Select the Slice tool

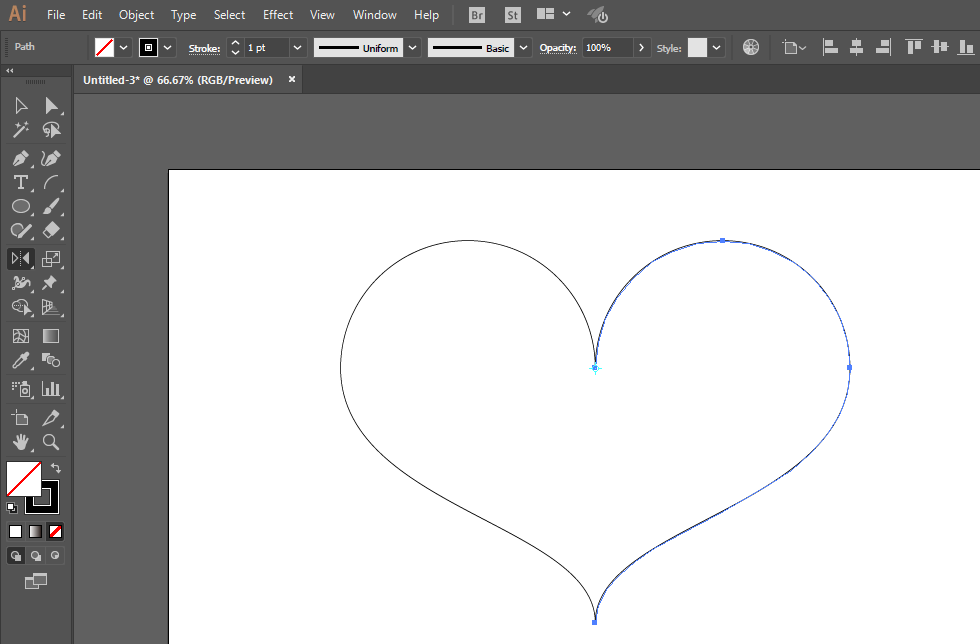[x=51, y=418]
